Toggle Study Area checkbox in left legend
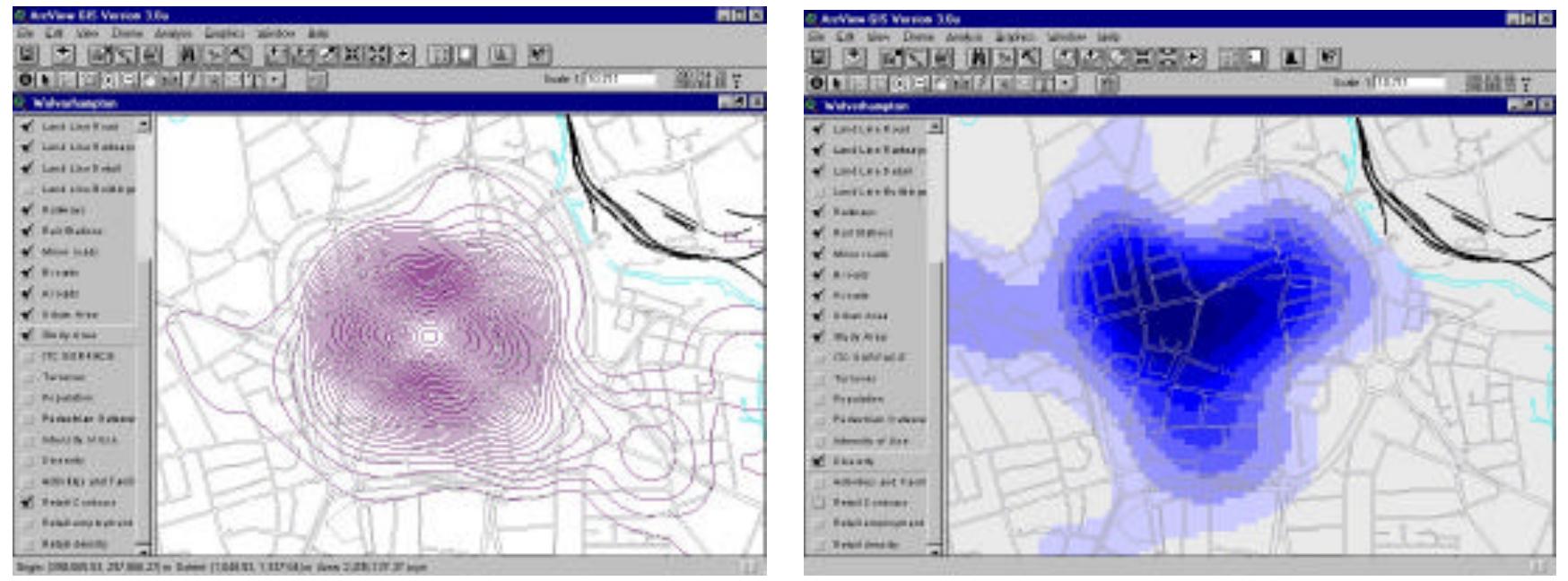The width and height of the screenshot is (1568, 581). pyautogui.click(x=26, y=335)
